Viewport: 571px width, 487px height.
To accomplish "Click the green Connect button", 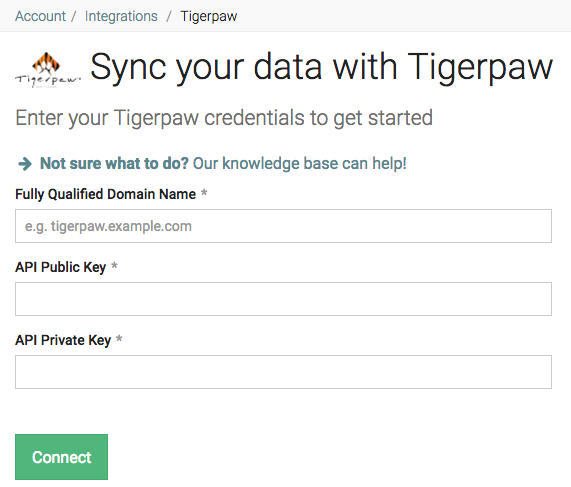I will [x=62, y=457].
